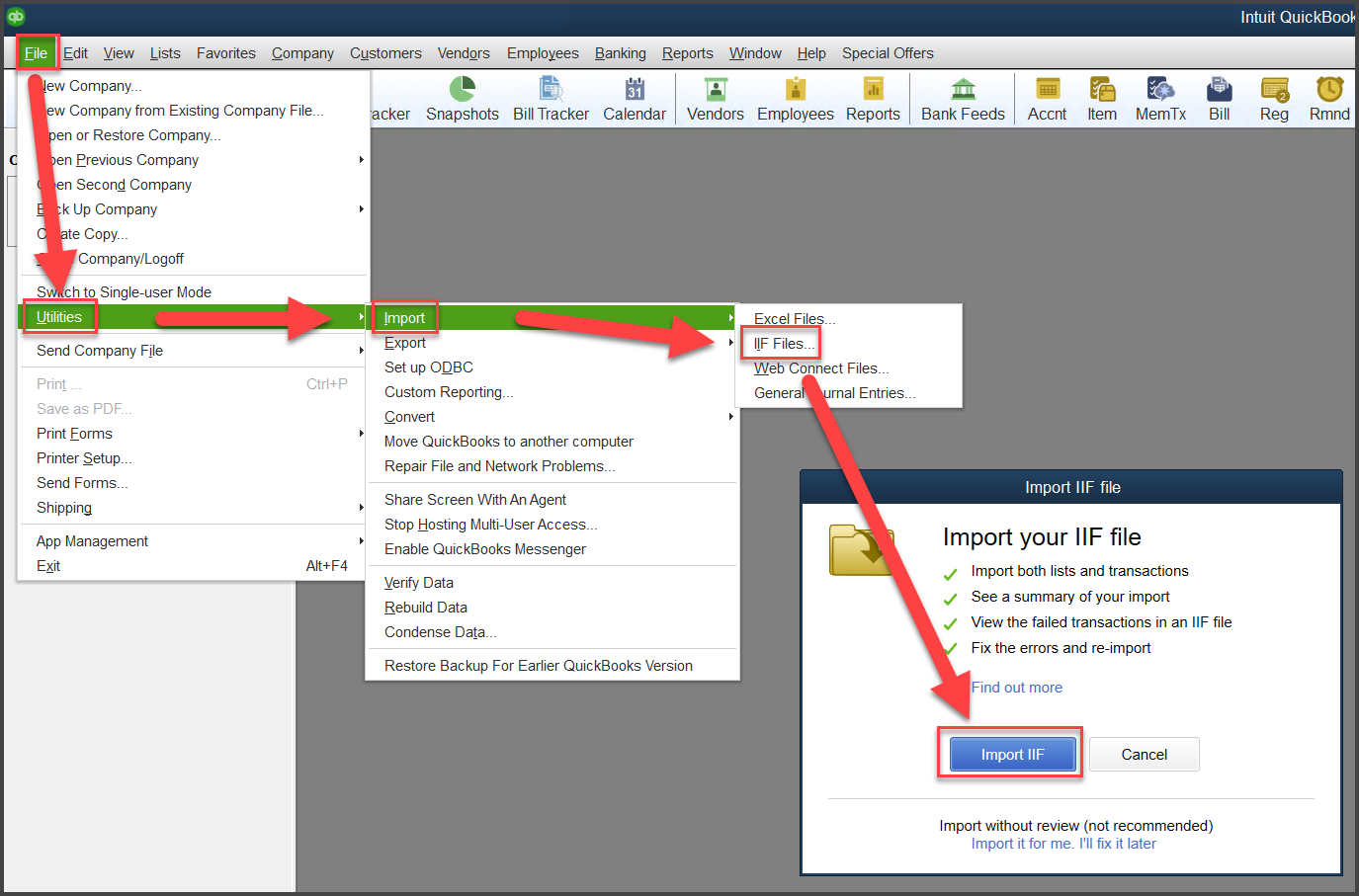Open the Reports menu in menu bar

point(688,53)
